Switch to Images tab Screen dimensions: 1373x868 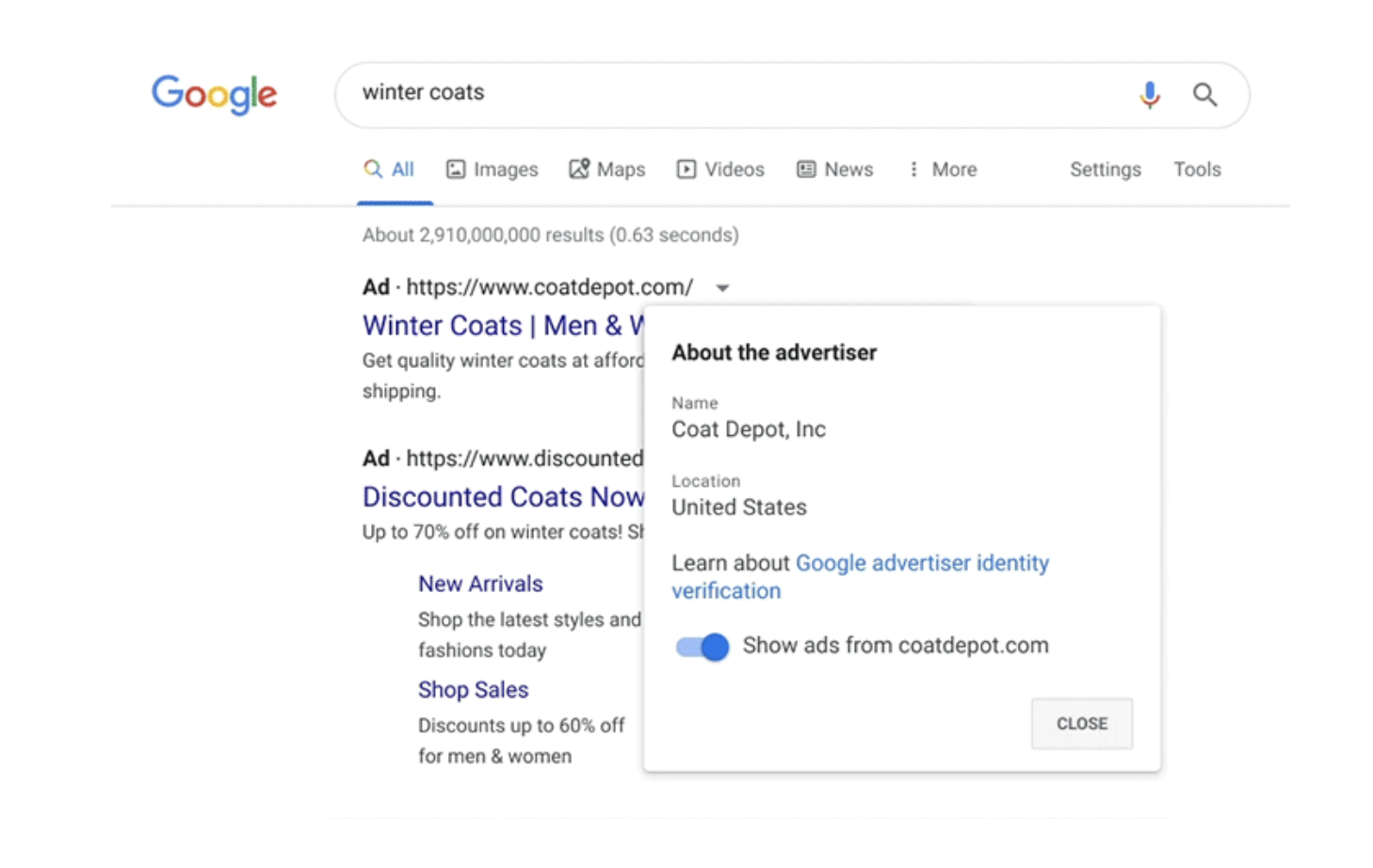click(492, 169)
